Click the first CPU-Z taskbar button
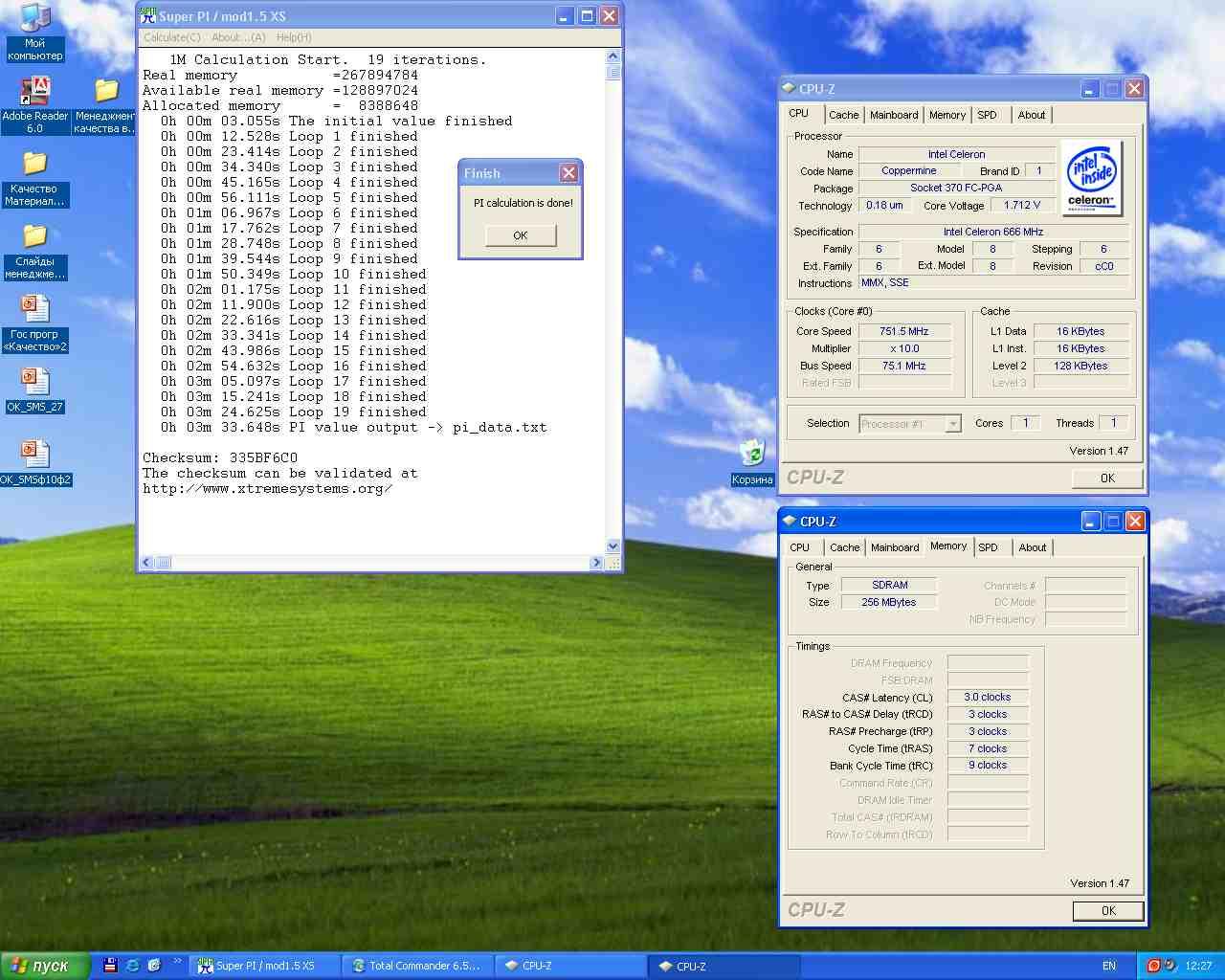 click(x=571, y=966)
